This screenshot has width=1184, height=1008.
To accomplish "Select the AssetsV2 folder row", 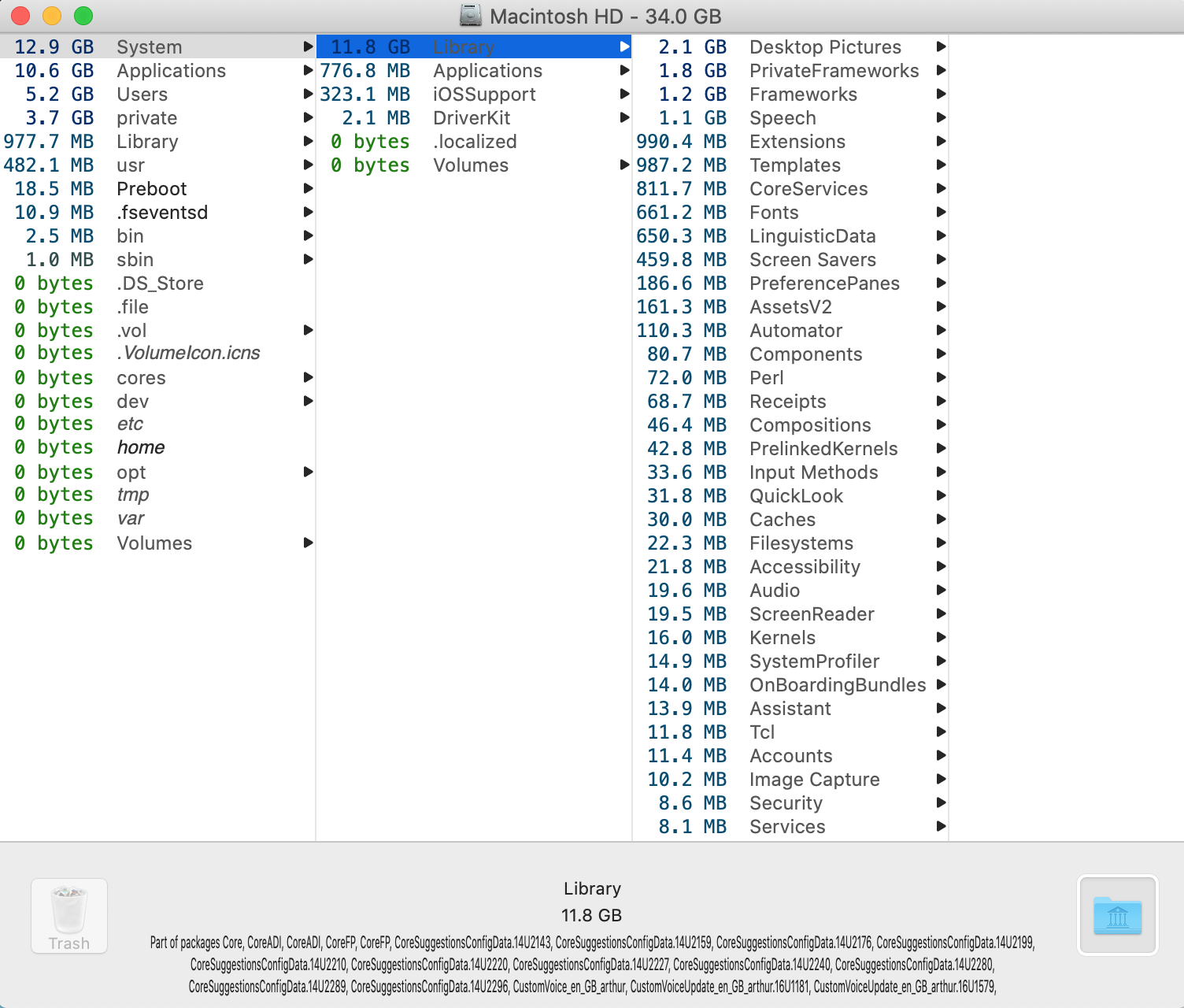I will click(x=790, y=307).
